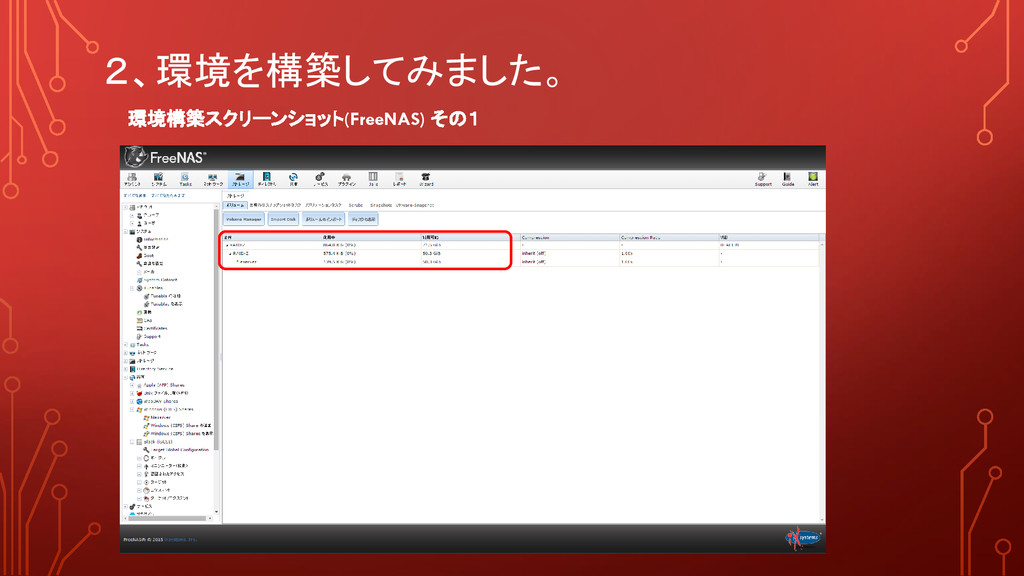The width and height of the screenshot is (1024, 576).
Task: Collapse the Tunables tree node
Action: (x=133, y=288)
